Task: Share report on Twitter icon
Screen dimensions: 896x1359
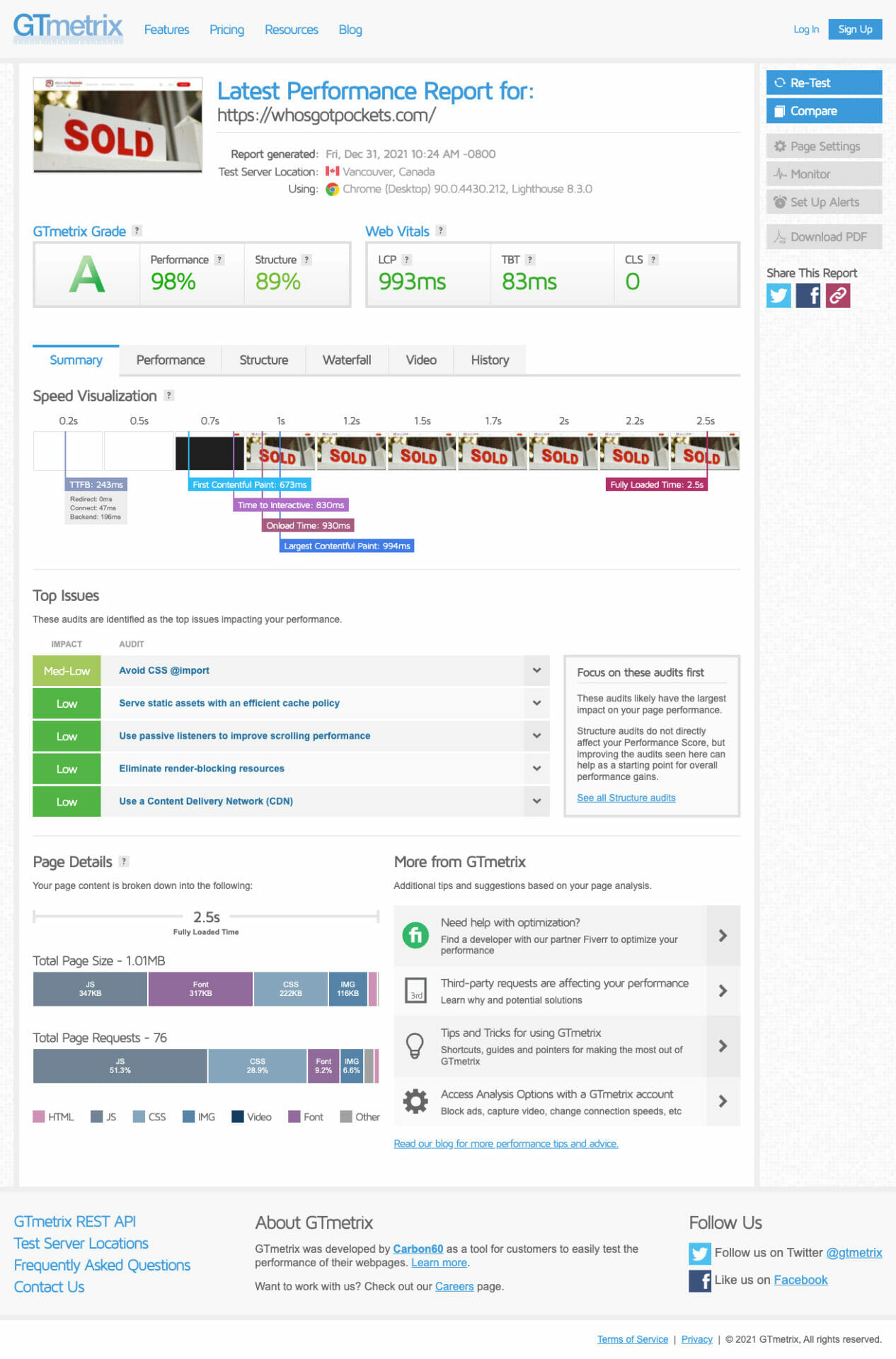Action: point(779,295)
